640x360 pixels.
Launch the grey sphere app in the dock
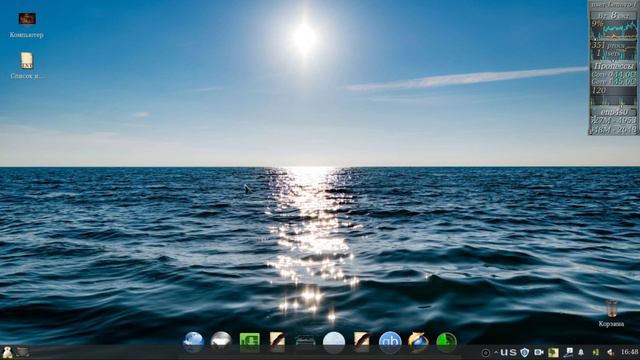pos(221,342)
